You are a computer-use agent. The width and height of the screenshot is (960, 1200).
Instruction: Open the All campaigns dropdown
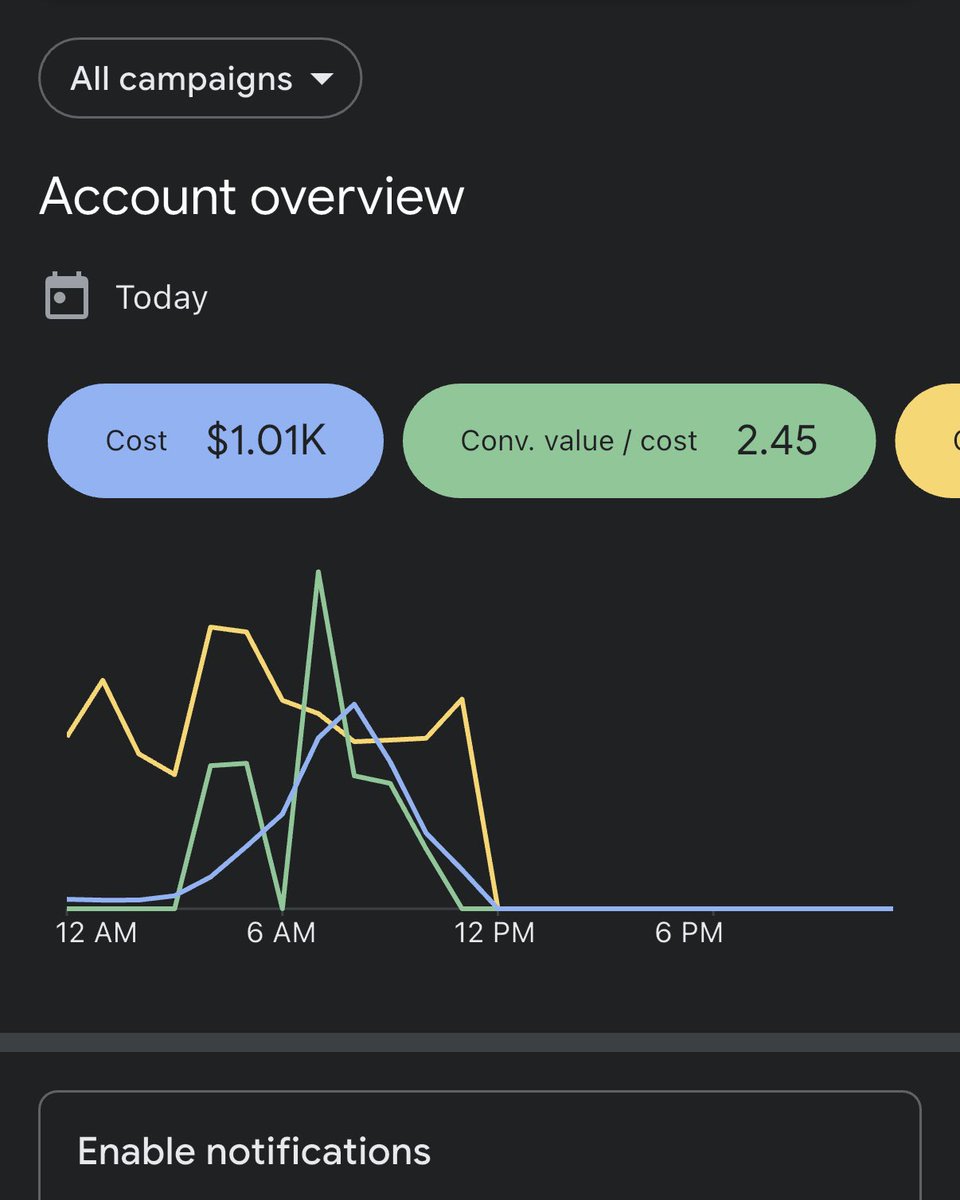(x=200, y=79)
